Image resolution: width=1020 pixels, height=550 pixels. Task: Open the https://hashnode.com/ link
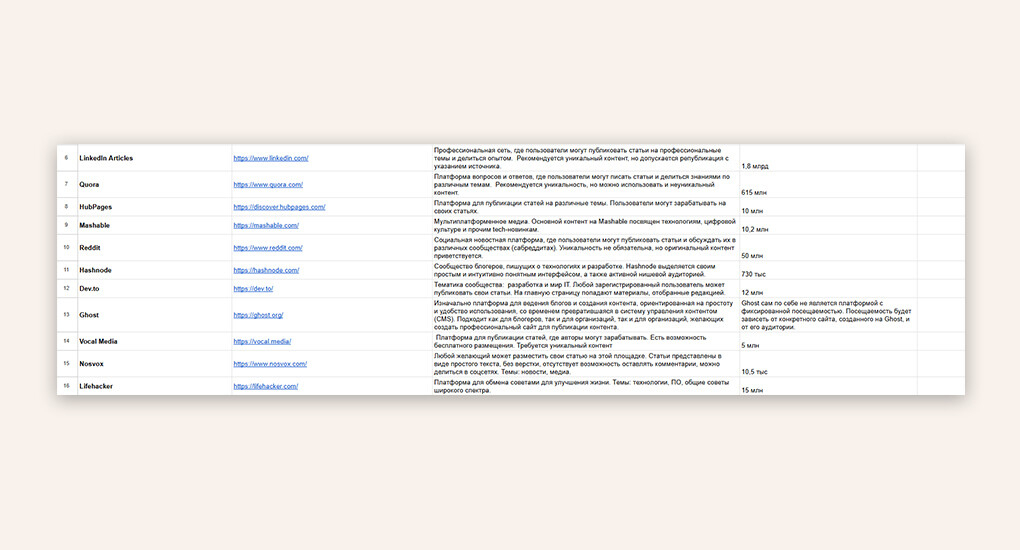pos(266,270)
